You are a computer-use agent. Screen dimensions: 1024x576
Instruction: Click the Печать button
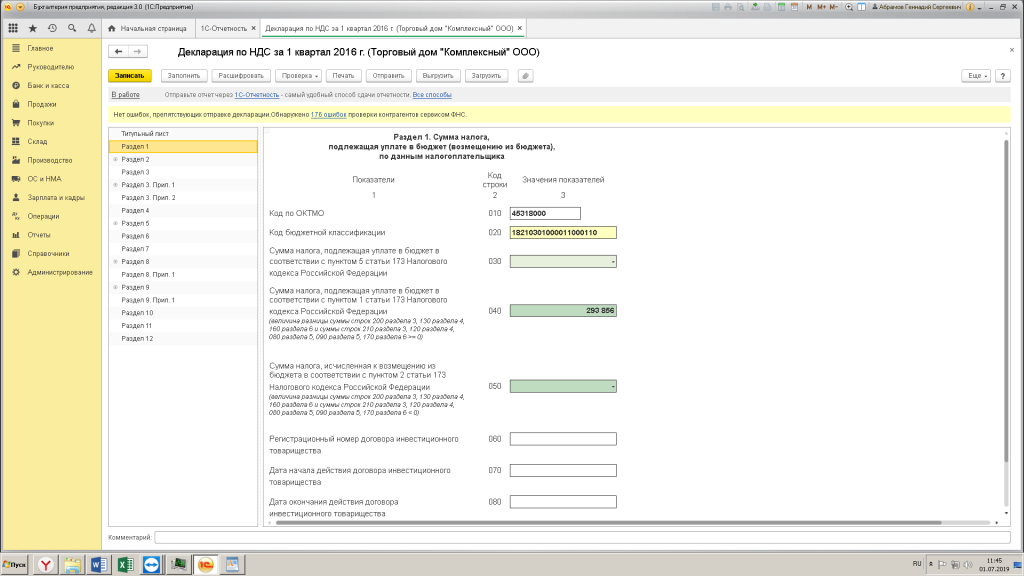pyautogui.click(x=344, y=76)
